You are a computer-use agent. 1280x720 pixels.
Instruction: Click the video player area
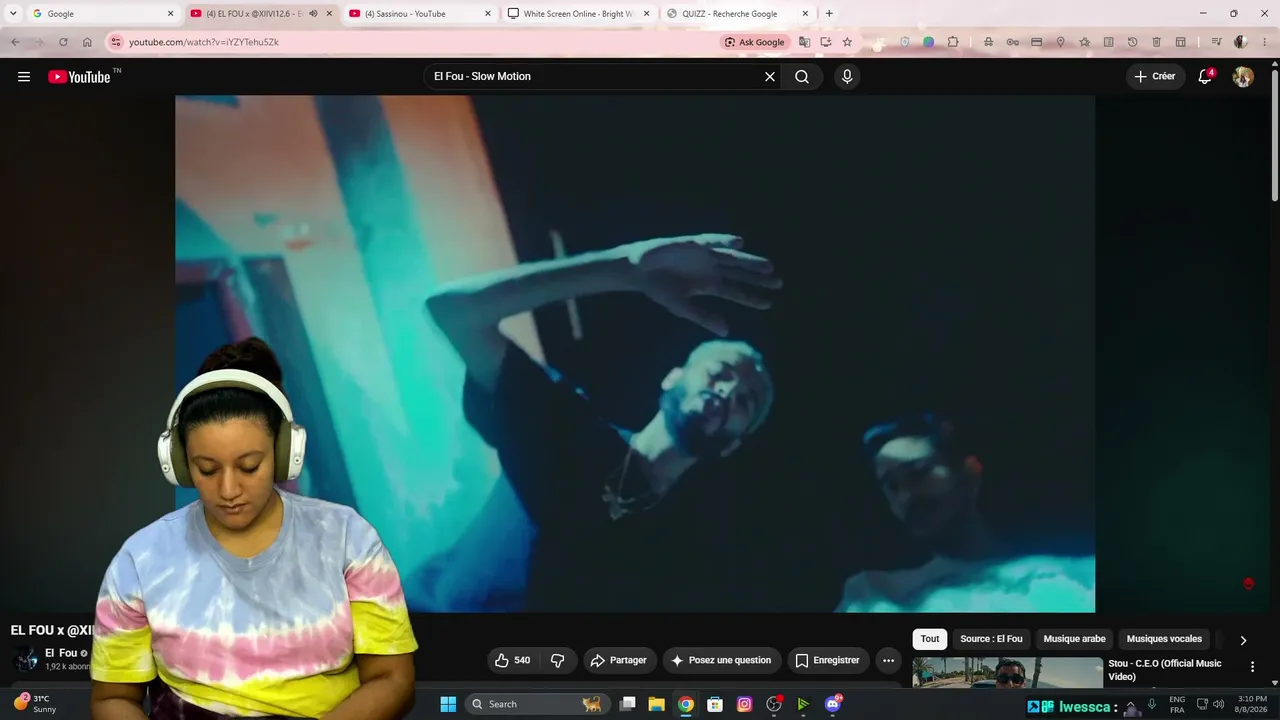point(635,354)
